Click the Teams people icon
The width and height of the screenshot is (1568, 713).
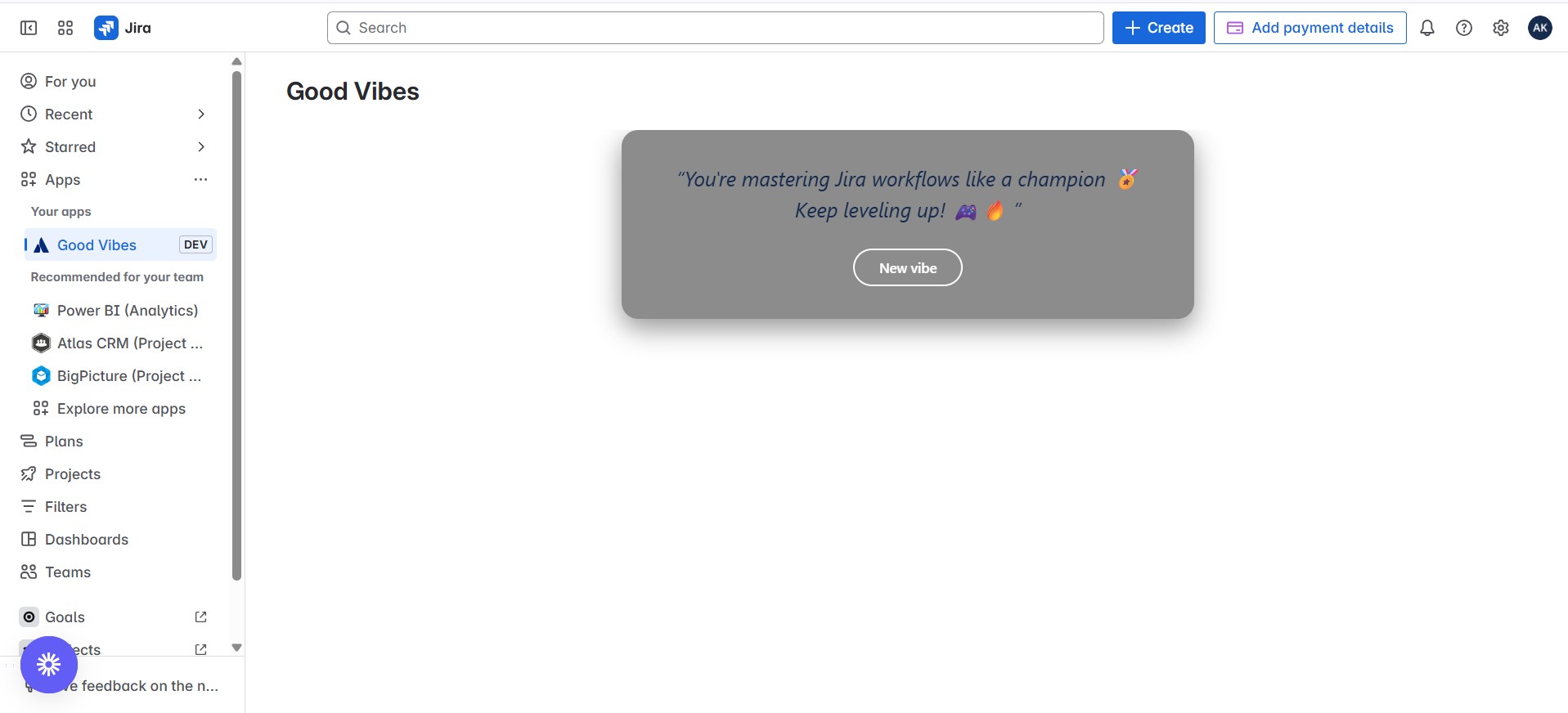29,572
